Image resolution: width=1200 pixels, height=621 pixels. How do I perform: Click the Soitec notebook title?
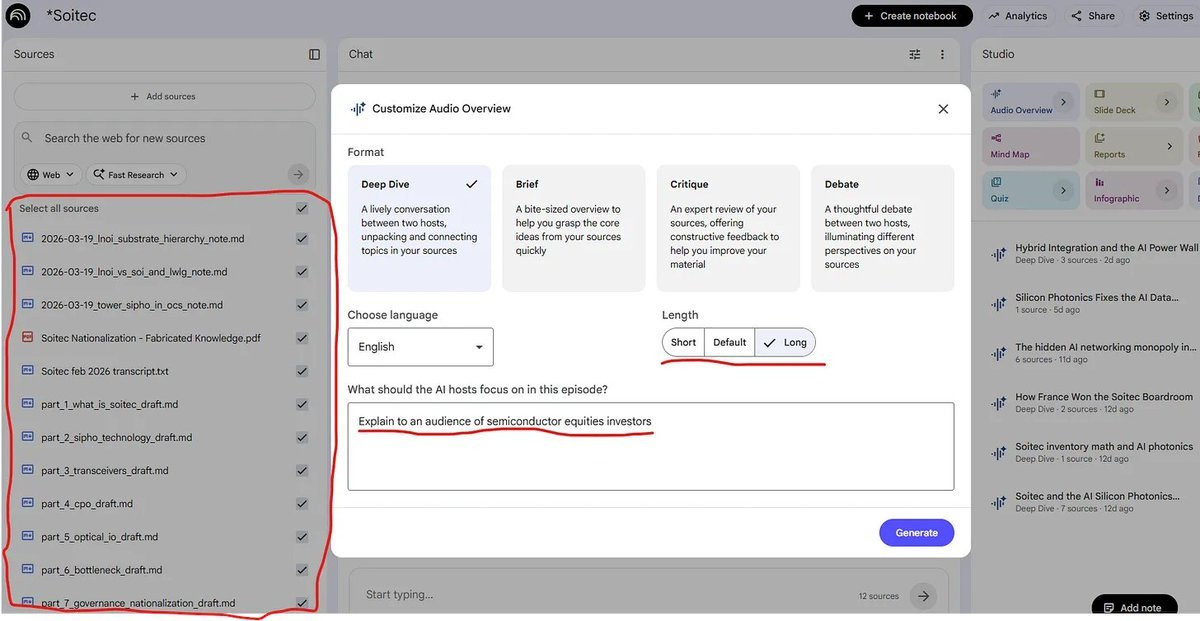point(71,16)
